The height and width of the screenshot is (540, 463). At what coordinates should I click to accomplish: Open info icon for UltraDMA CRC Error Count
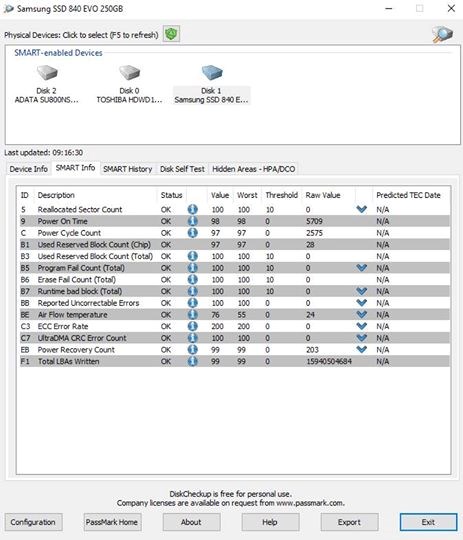pos(193,338)
